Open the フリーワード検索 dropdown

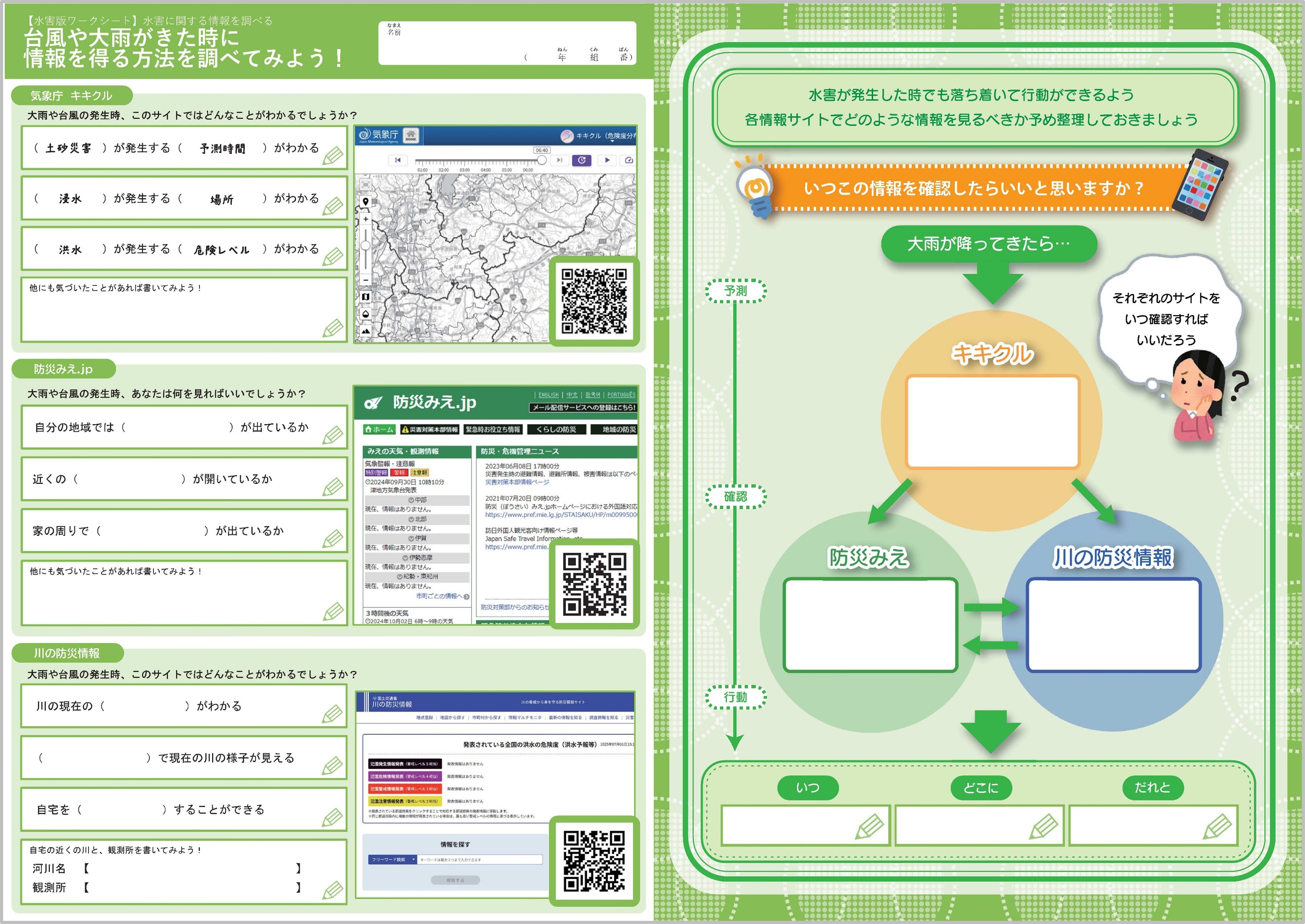pyautogui.click(x=392, y=860)
